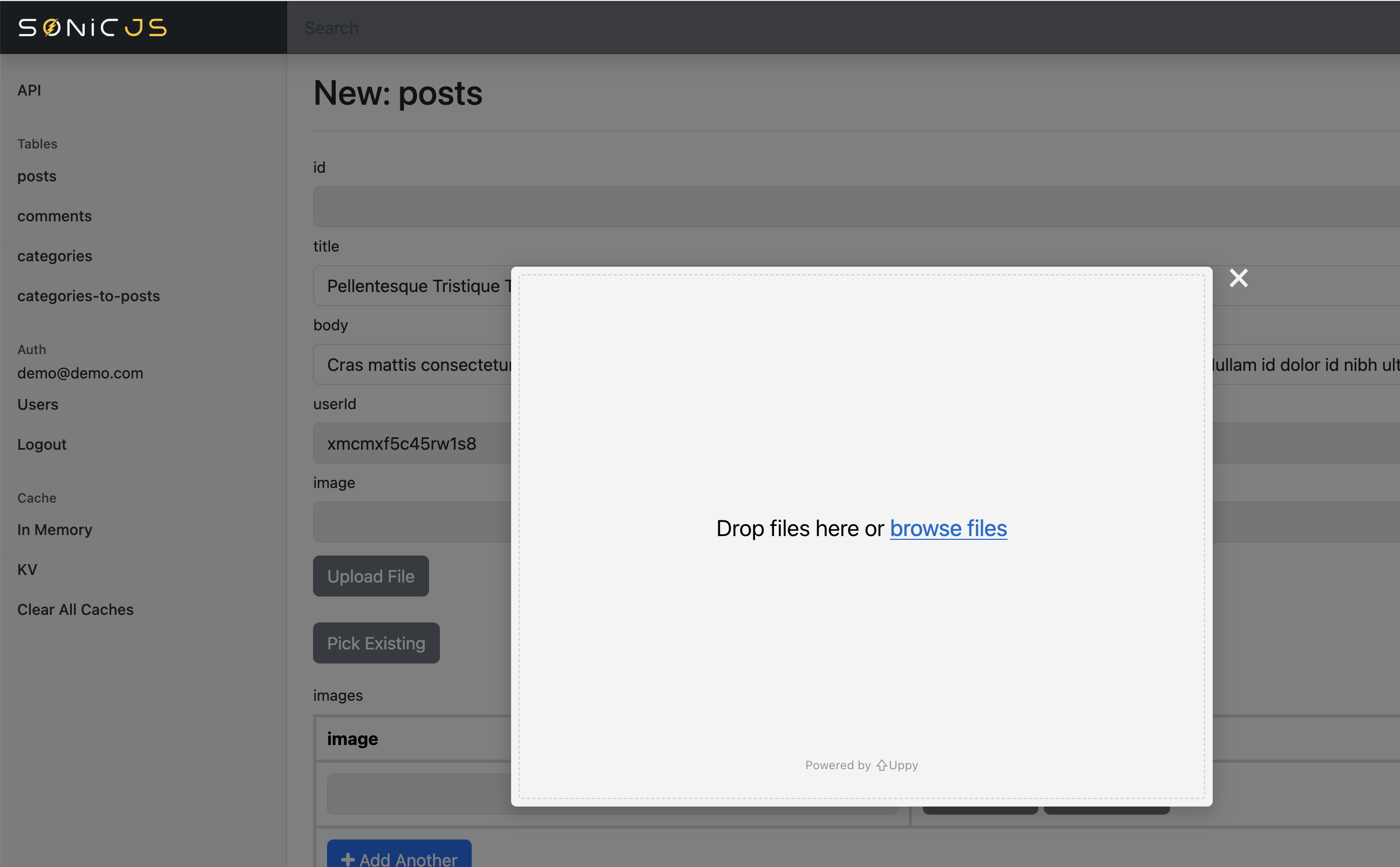
Task: Click Clear All Caches
Action: coord(75,609)
